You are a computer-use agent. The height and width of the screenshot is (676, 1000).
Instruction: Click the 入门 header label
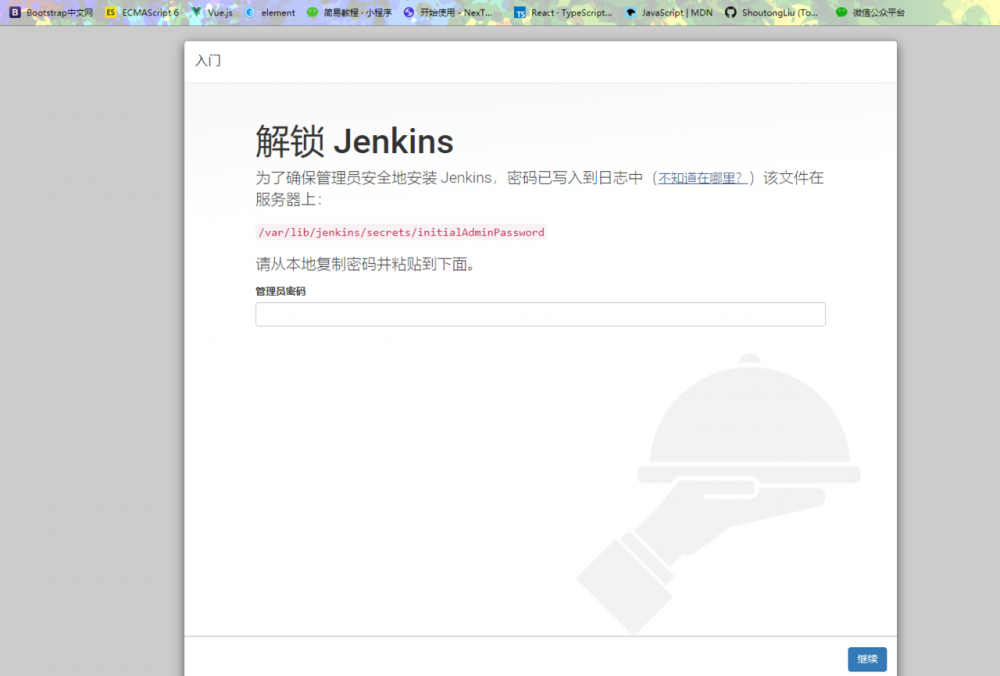click(x=210, y=61)
